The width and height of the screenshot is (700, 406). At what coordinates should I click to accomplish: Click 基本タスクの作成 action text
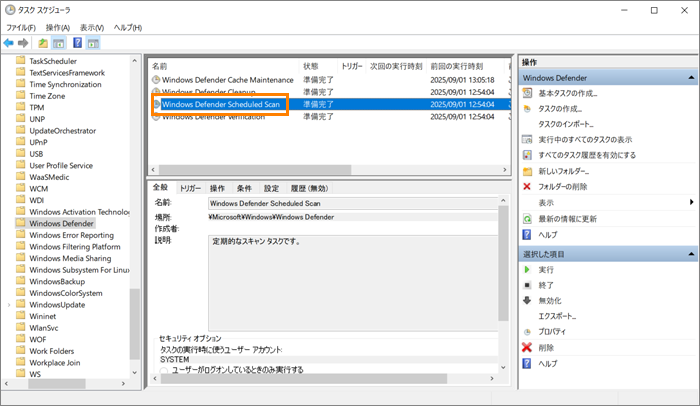pyautogui.click(x=567, y=93)
